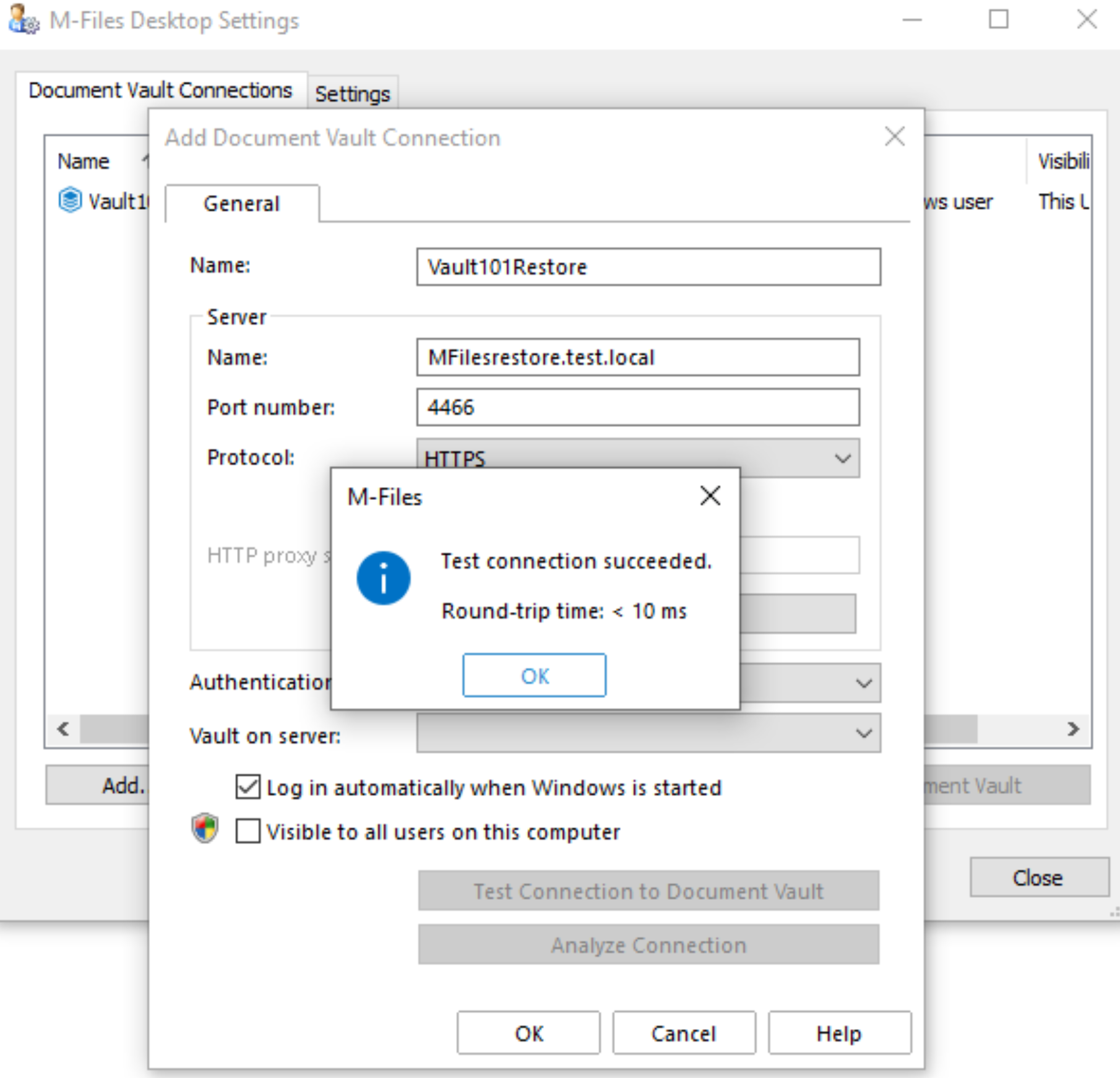Close the Add Document Vault Connection dialog
Viewport: 1120px width, 1078px height.
(x=894, y=137)
